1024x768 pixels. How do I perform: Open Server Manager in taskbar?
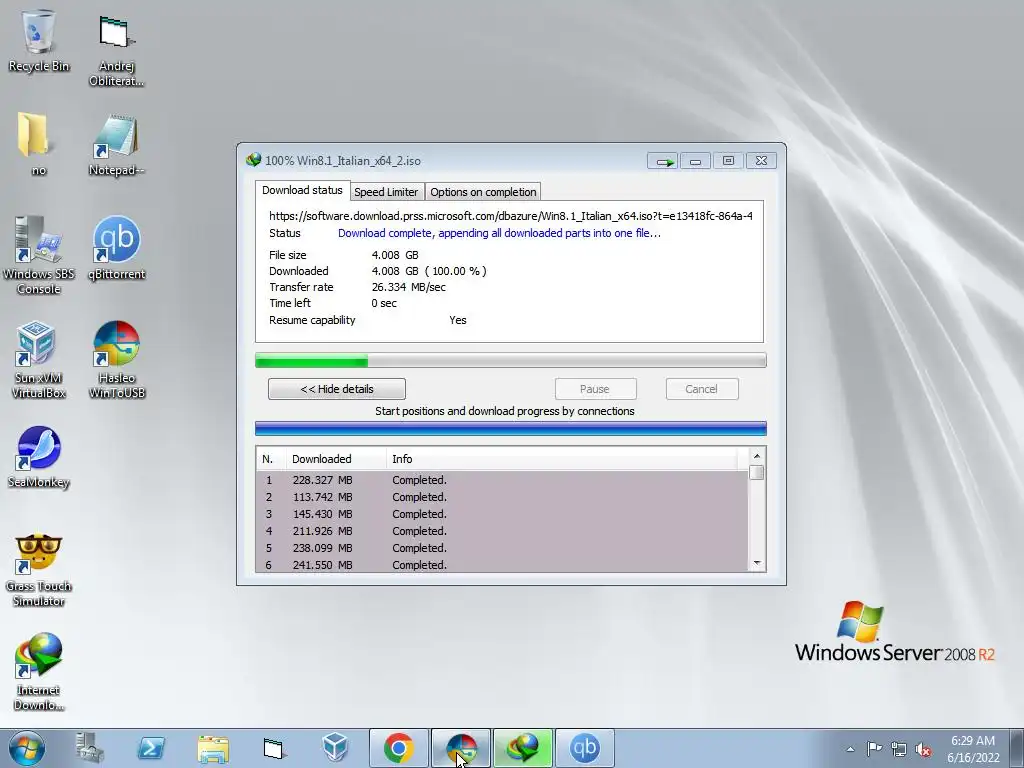click(x=89, y=748)
